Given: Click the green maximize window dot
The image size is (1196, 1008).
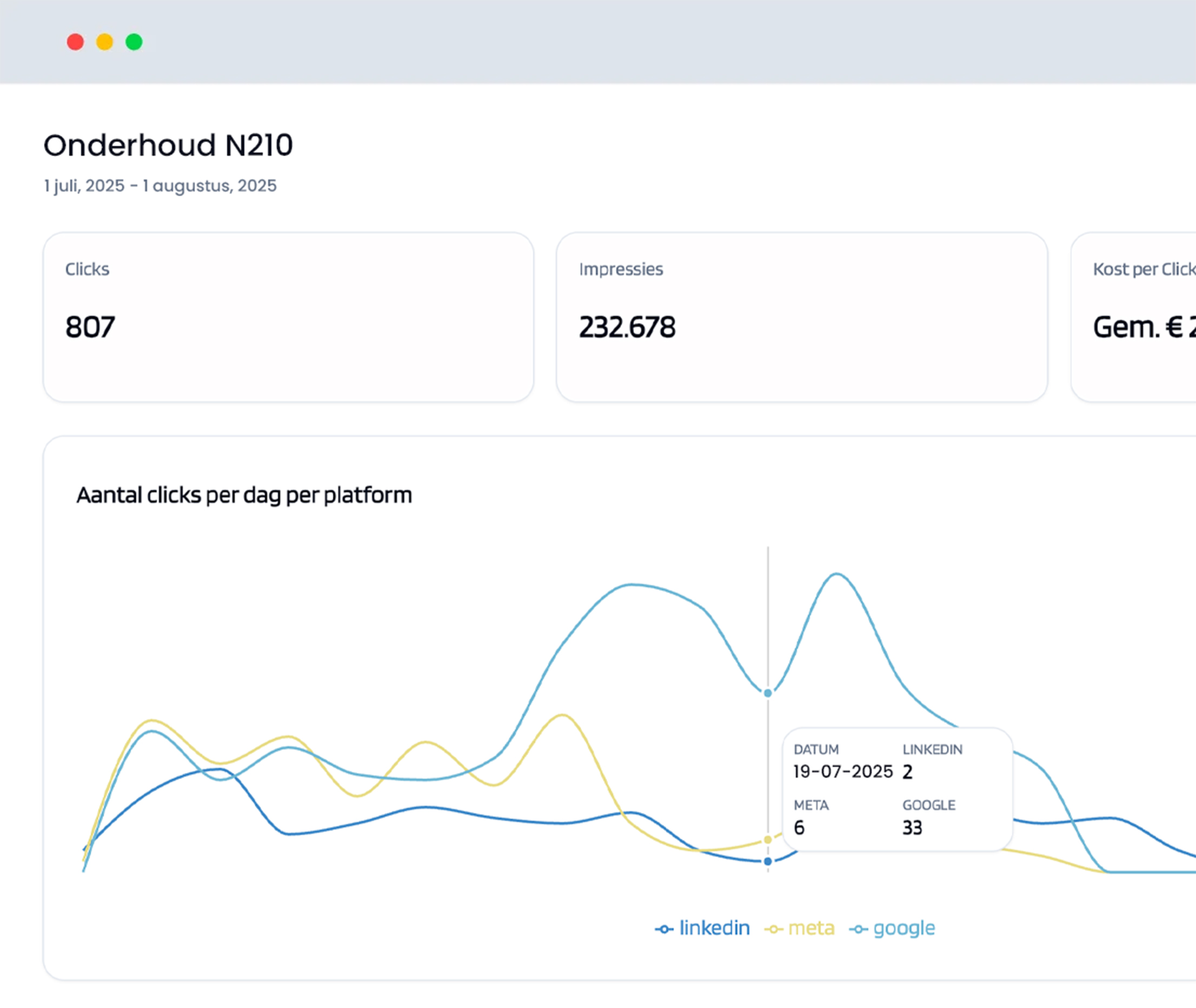Looking at the screenshot, I should tap(134, 42).
